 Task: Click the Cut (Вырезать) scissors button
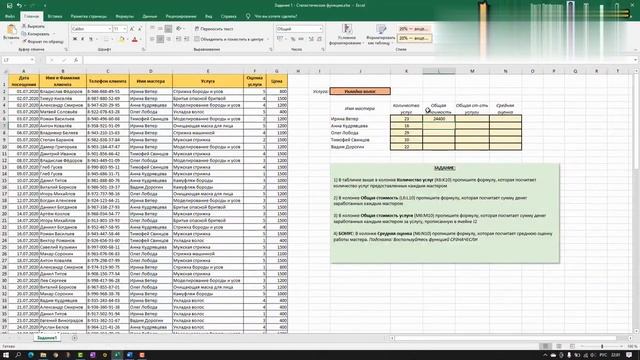(34, 26)
